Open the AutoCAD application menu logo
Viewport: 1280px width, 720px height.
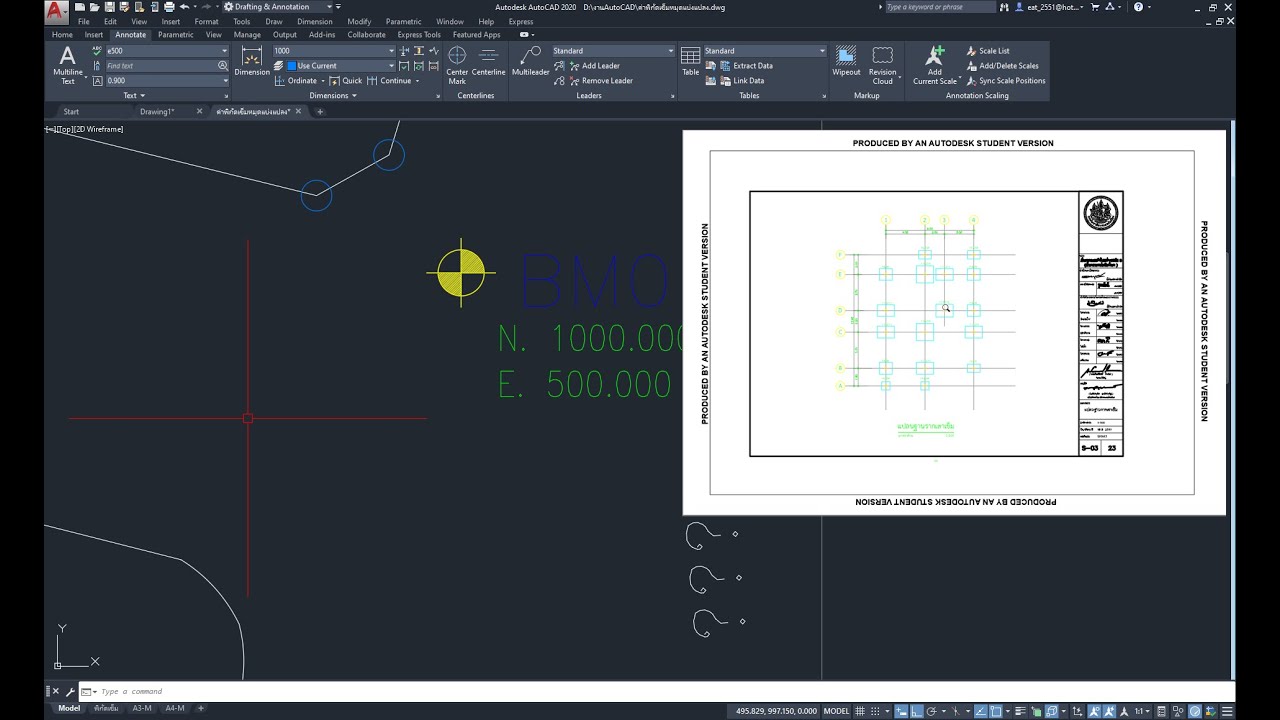click(57, 12)
